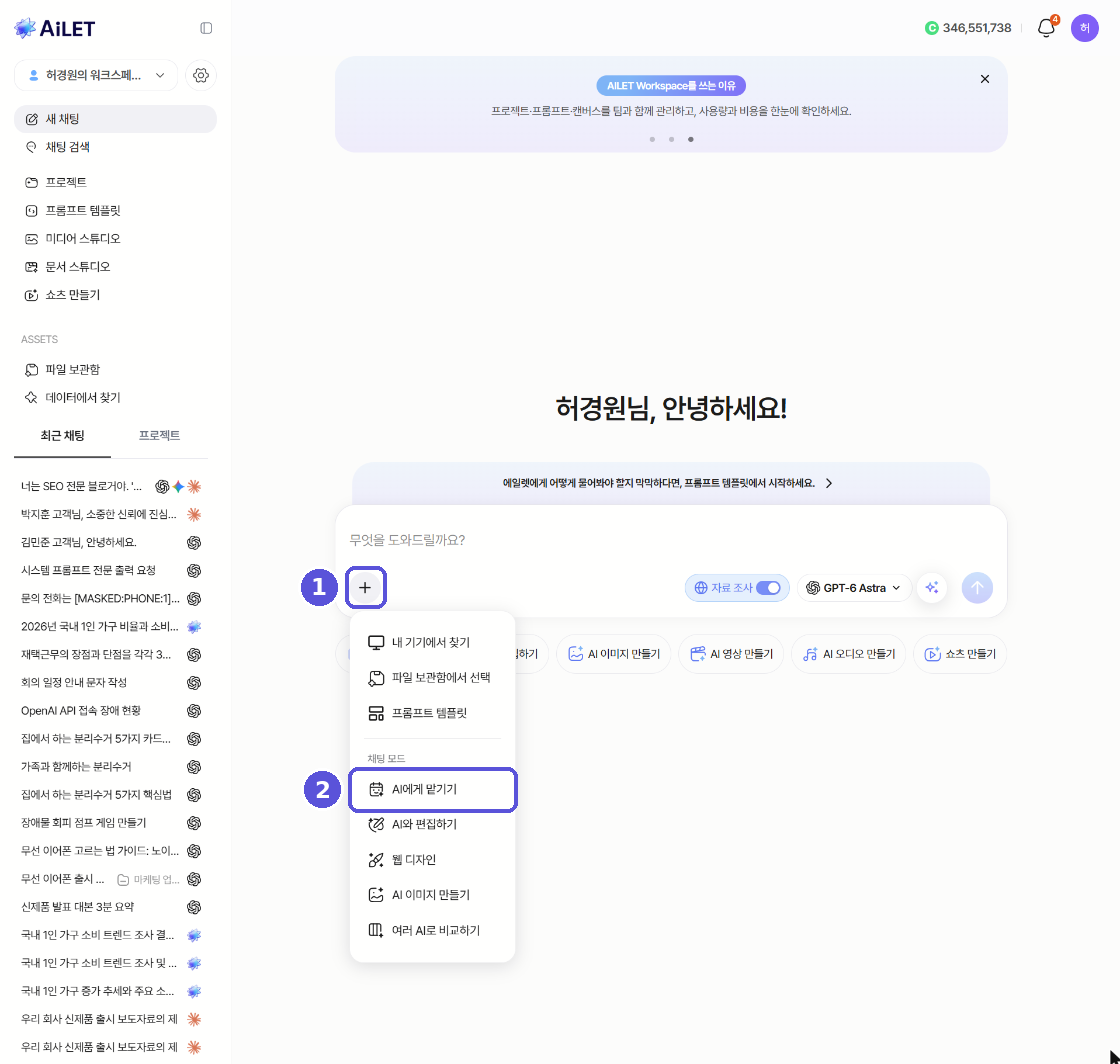Image resolution: width=1120 pixels, height=1064 pixels.
Task: Open 프롬프트 템플릿 in sidebar
Action: click(115, 211)
